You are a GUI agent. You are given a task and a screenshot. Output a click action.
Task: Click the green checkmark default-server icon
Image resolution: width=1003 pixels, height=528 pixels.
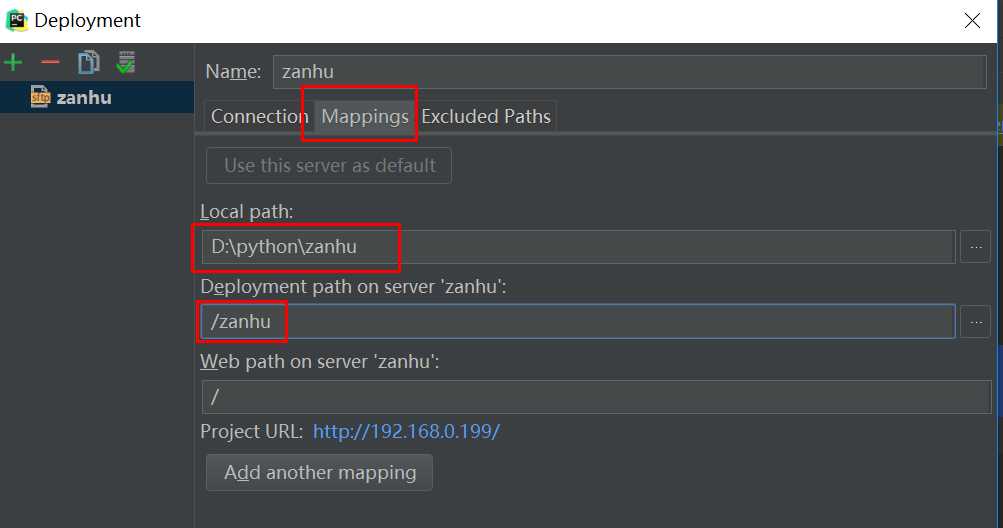point(126,62)
